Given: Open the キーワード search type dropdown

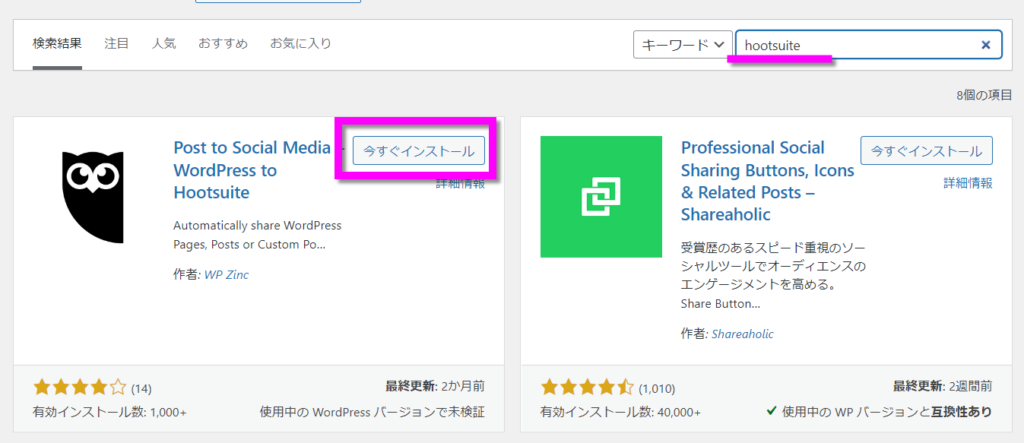Looking at the screenshot, I should pyautogui.click(x=682, y=45).
